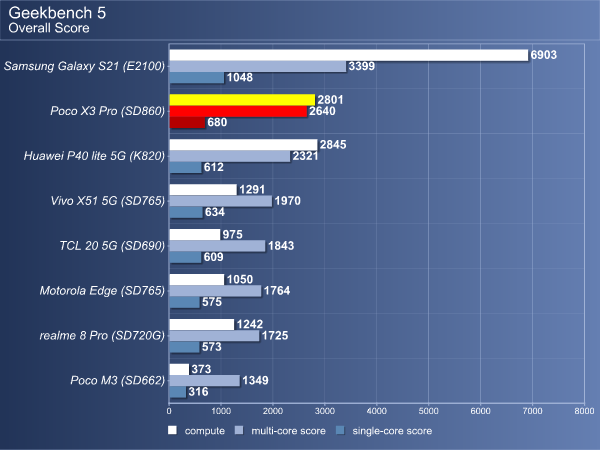Click the 8000 axis tick label
Screen dimensions: 600x450
584,411
